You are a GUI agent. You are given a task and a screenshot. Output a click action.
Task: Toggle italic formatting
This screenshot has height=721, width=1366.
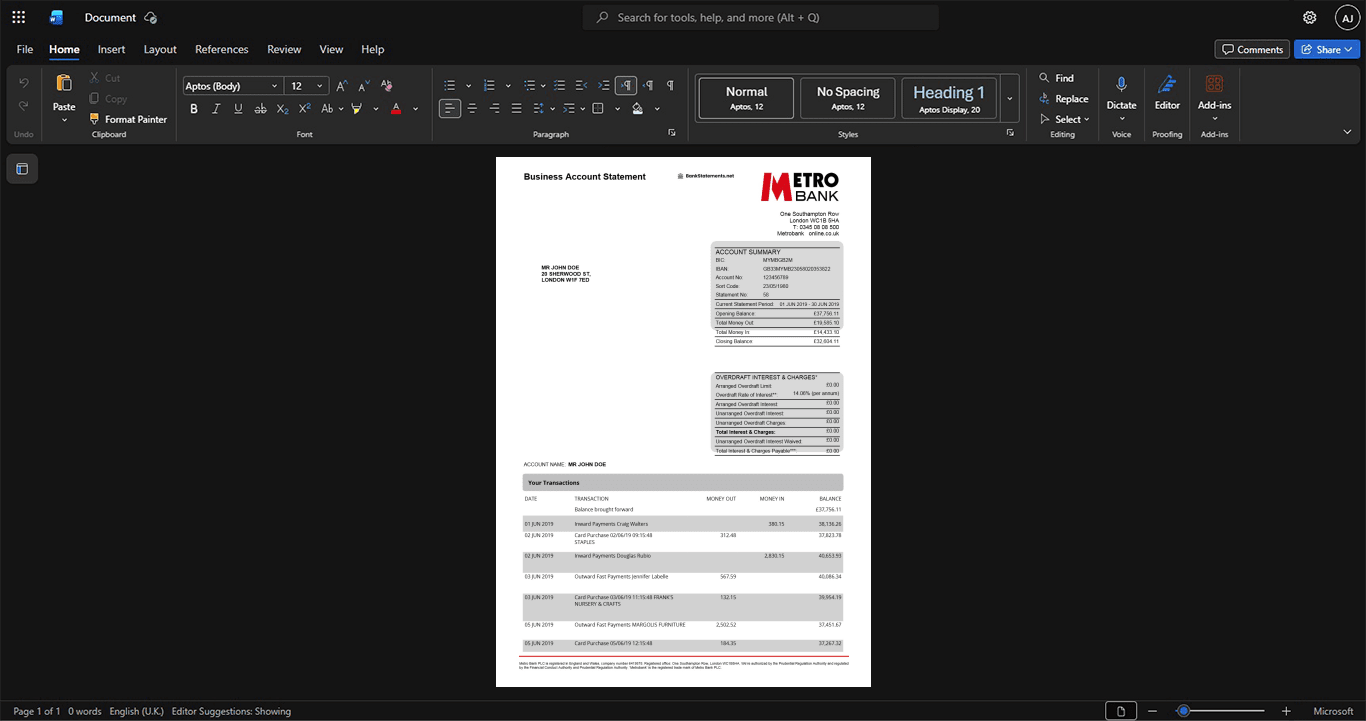pos(216,108)
